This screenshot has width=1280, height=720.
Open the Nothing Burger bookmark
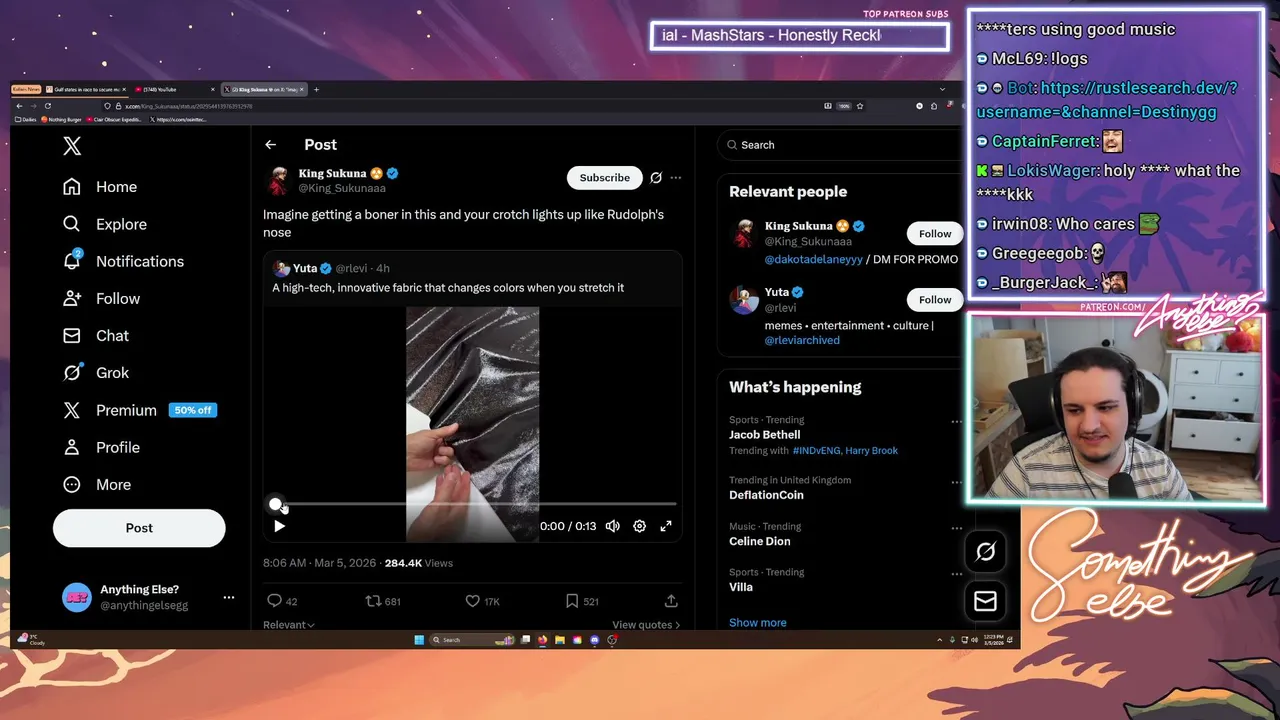(x=61, y=119)
